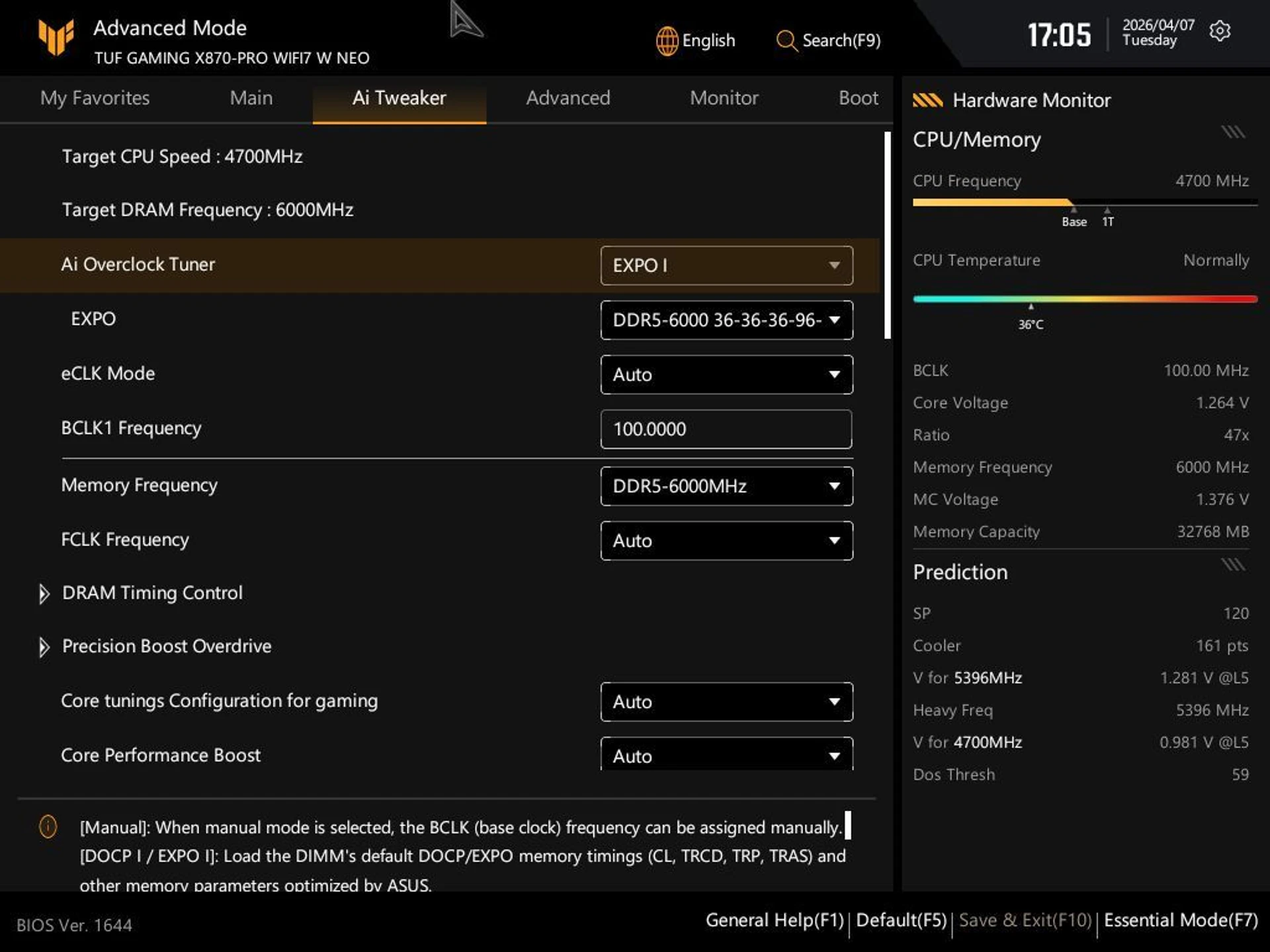Click Search(F9) button
1270x952 pixels.
coord(828,41)
